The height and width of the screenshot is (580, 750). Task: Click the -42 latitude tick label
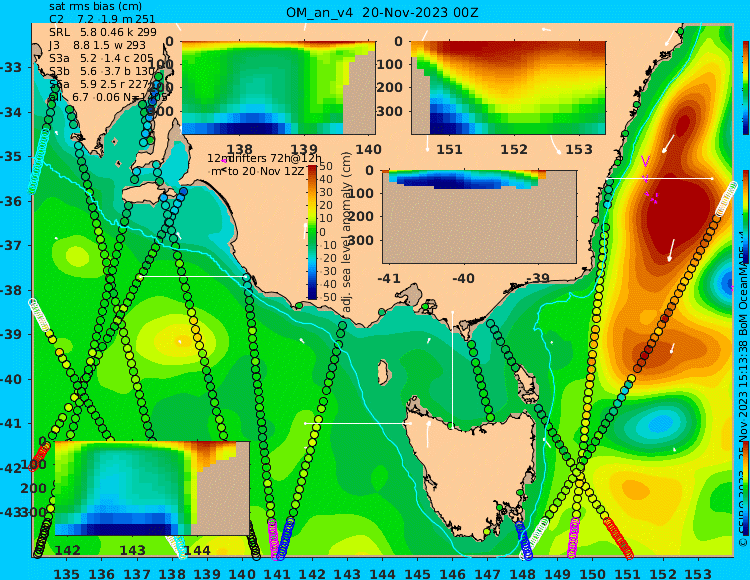coord(11,468)
